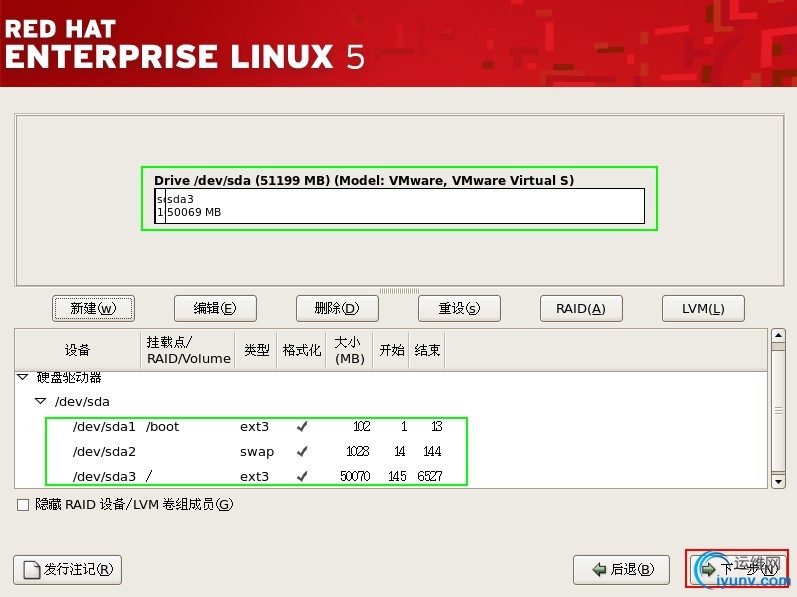Click the 删除(D) delete button
This screenshot has width=797, height=597.
(x=337, y=308)
